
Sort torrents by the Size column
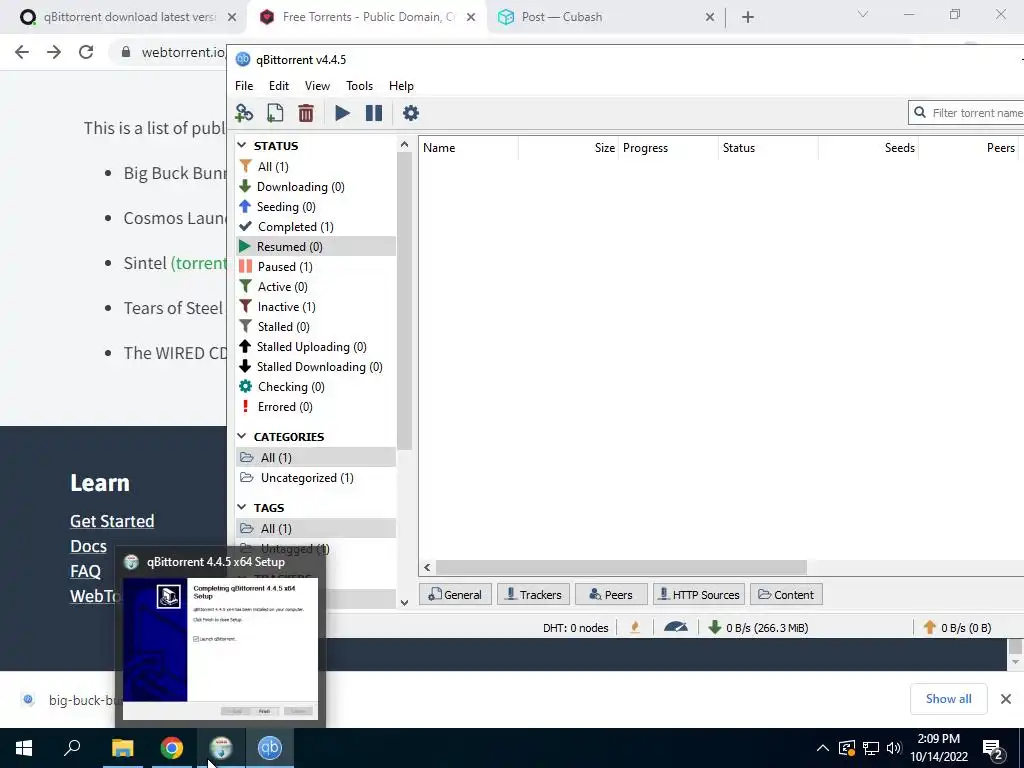(569, 148)
